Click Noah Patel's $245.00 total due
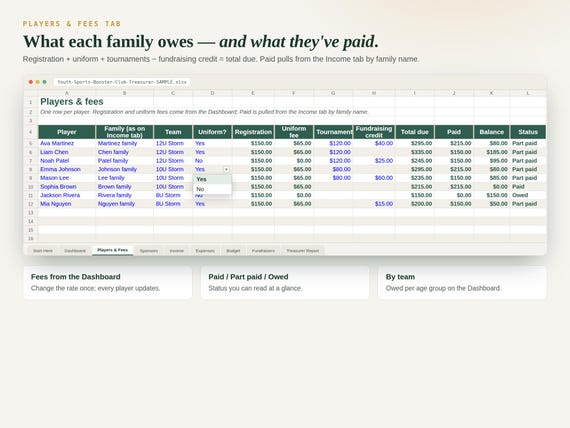The width and height of the screenshot is (570, 428). coord(415,161)
